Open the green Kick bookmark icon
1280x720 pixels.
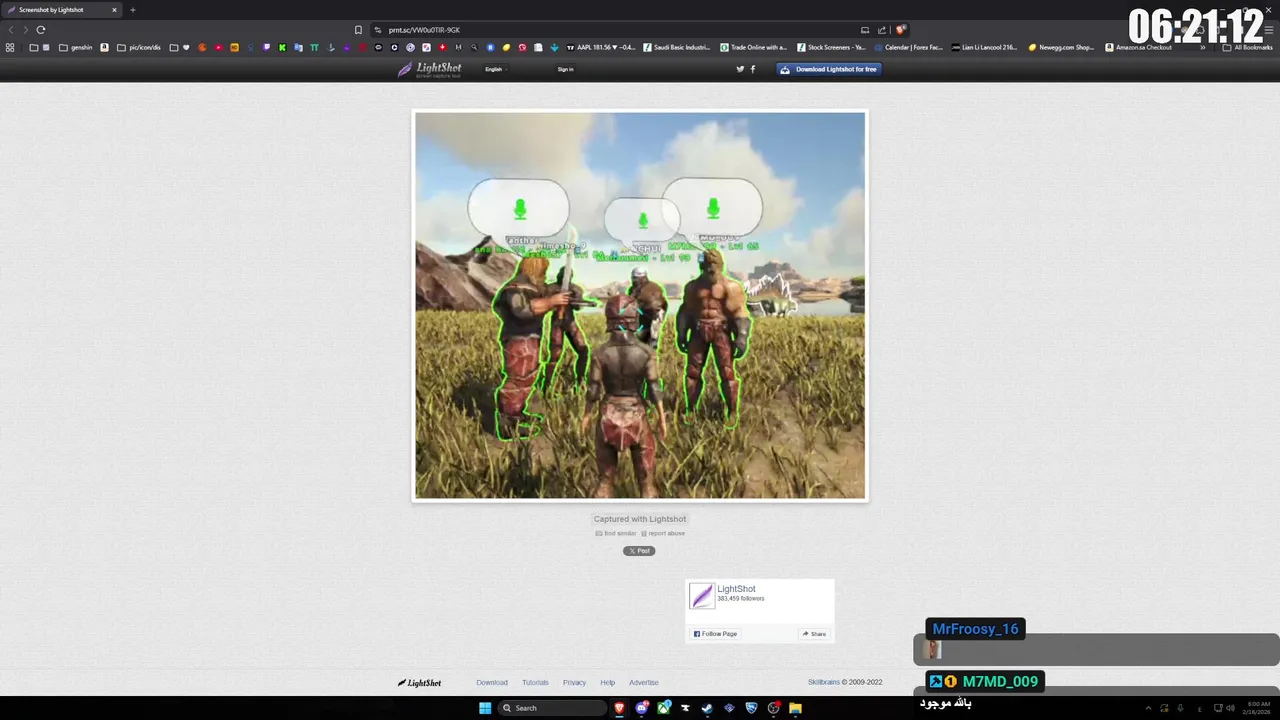[x=282, y=47]
